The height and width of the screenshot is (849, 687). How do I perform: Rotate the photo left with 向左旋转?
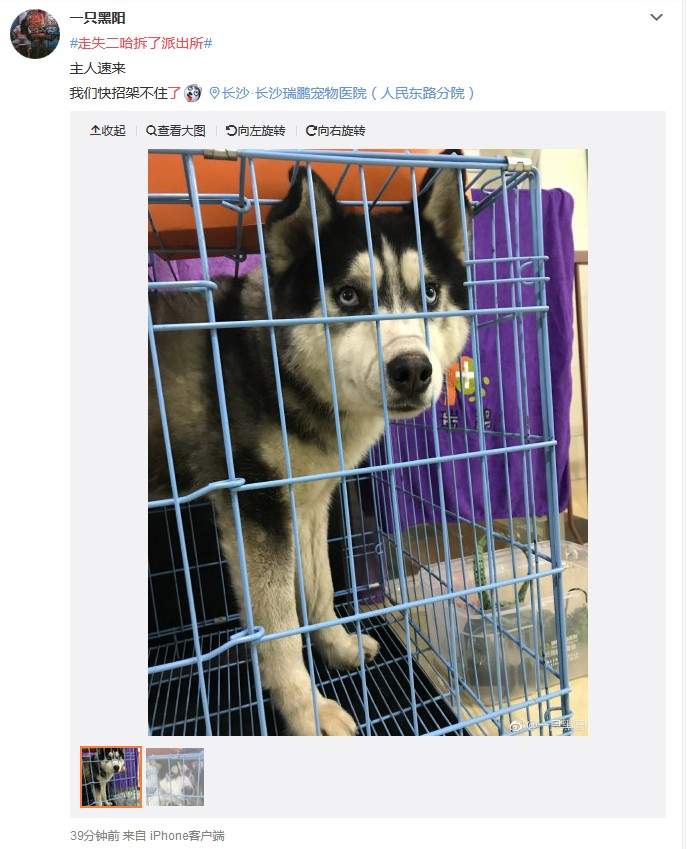click(x=256, y=130)
